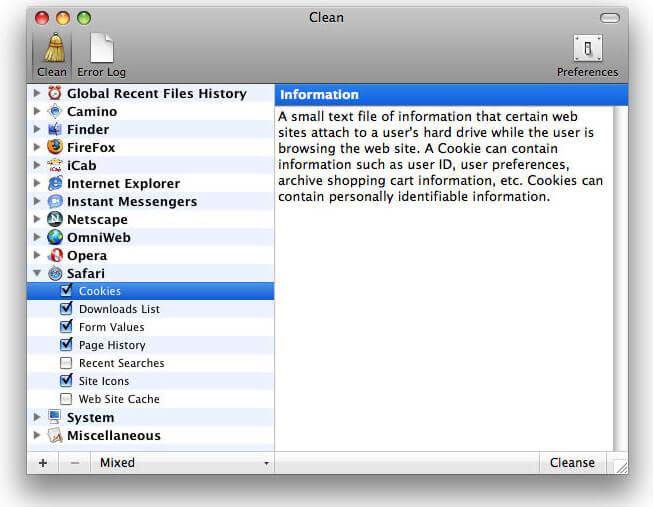Click the Global Recent Files History clock icon
The image size is (653, 507).
55,93
